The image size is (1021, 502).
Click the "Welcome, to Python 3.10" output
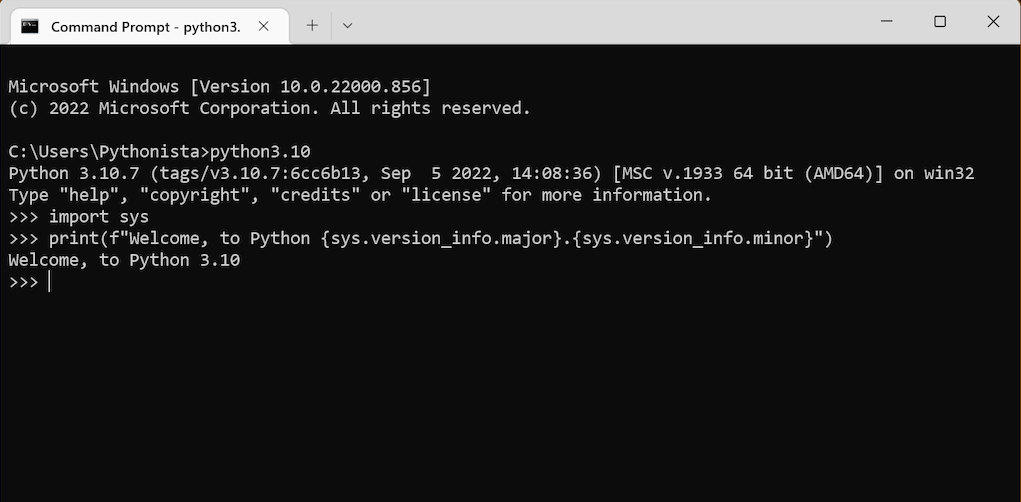(124, 261)
